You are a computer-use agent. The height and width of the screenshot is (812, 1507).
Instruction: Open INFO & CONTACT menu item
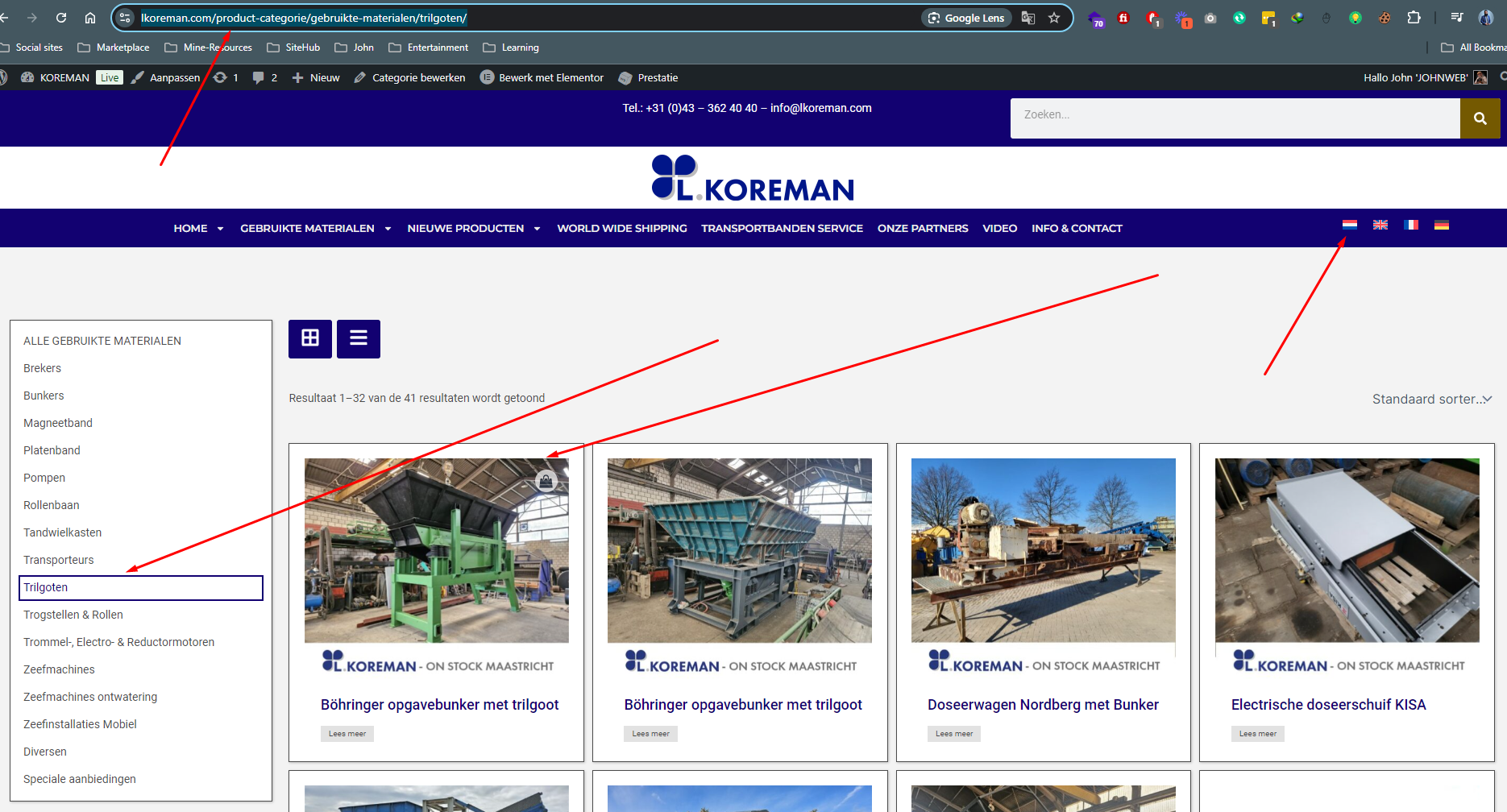click(1077, 229)
